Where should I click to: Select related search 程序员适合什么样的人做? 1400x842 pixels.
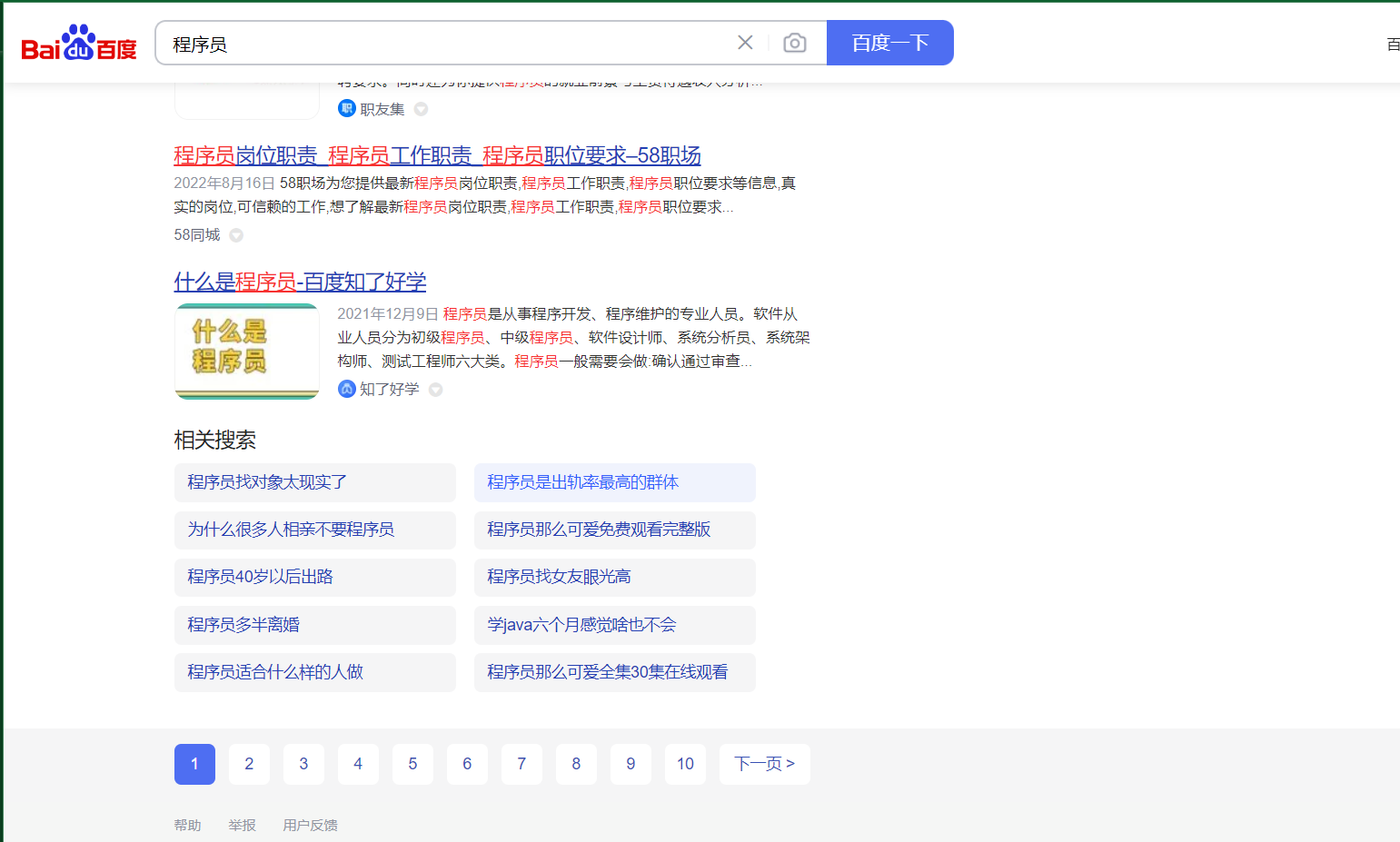(315, 672)
